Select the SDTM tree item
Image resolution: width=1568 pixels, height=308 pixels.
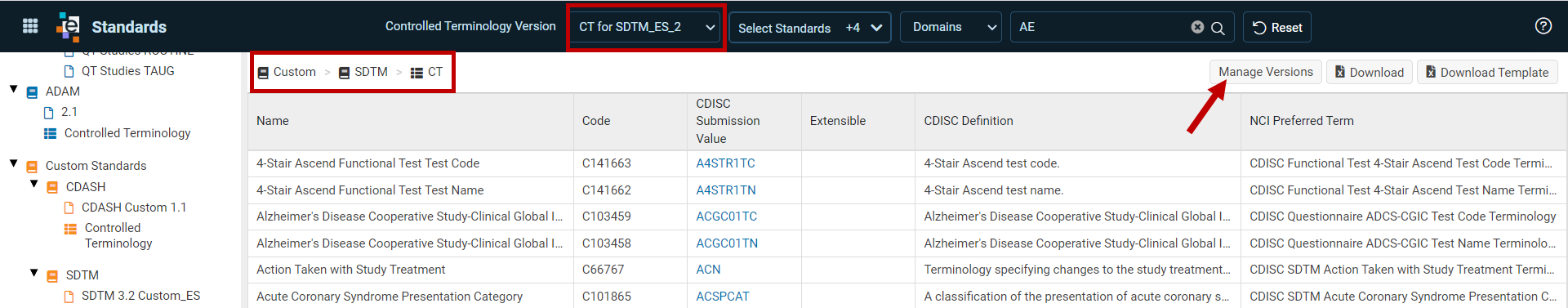tap(82, 275)
